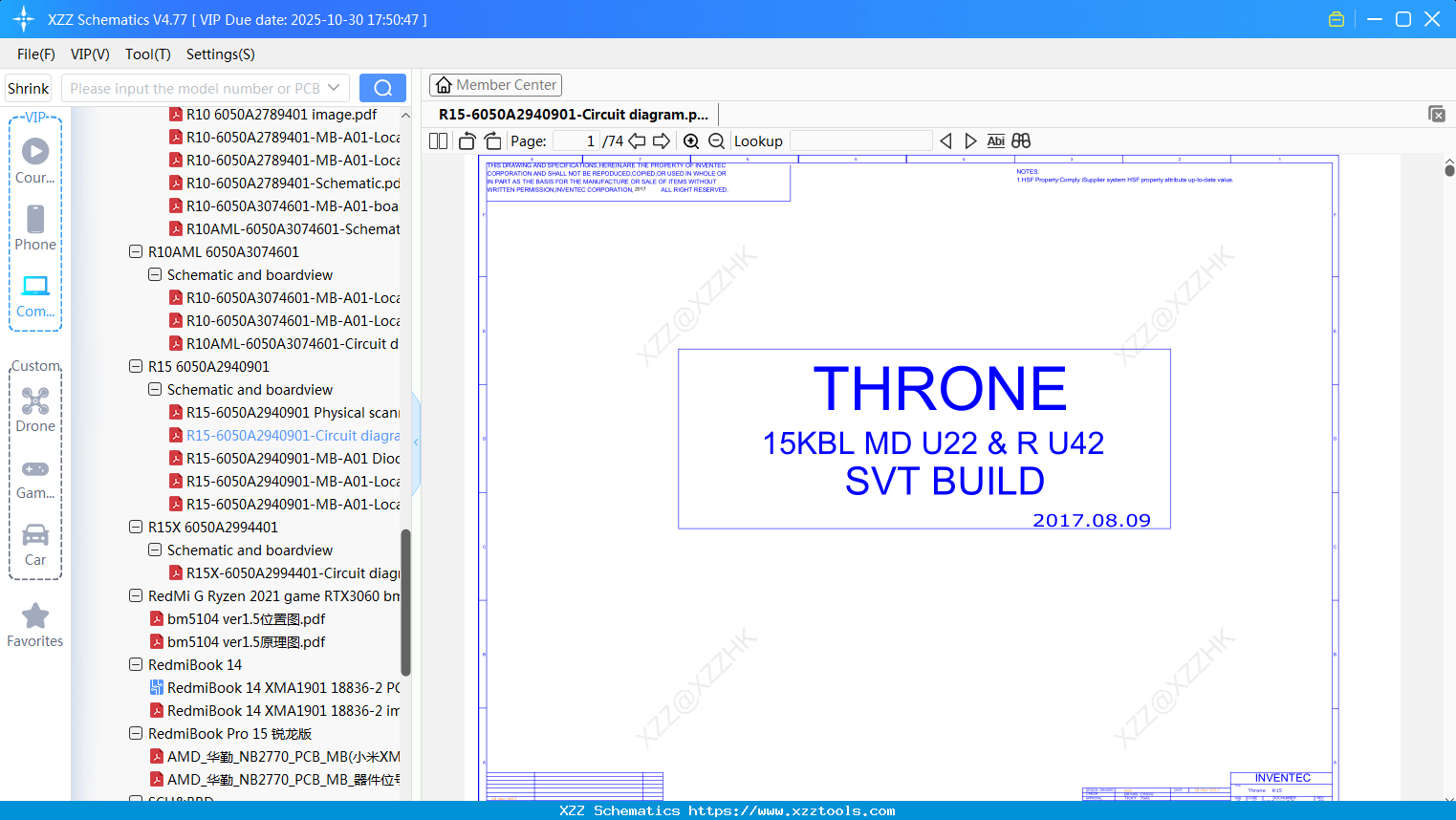Collapse the R15 6050A2940901 node
Viewport: 1456px width, 820px height.
pyautogui.click(x=136, y=367)
